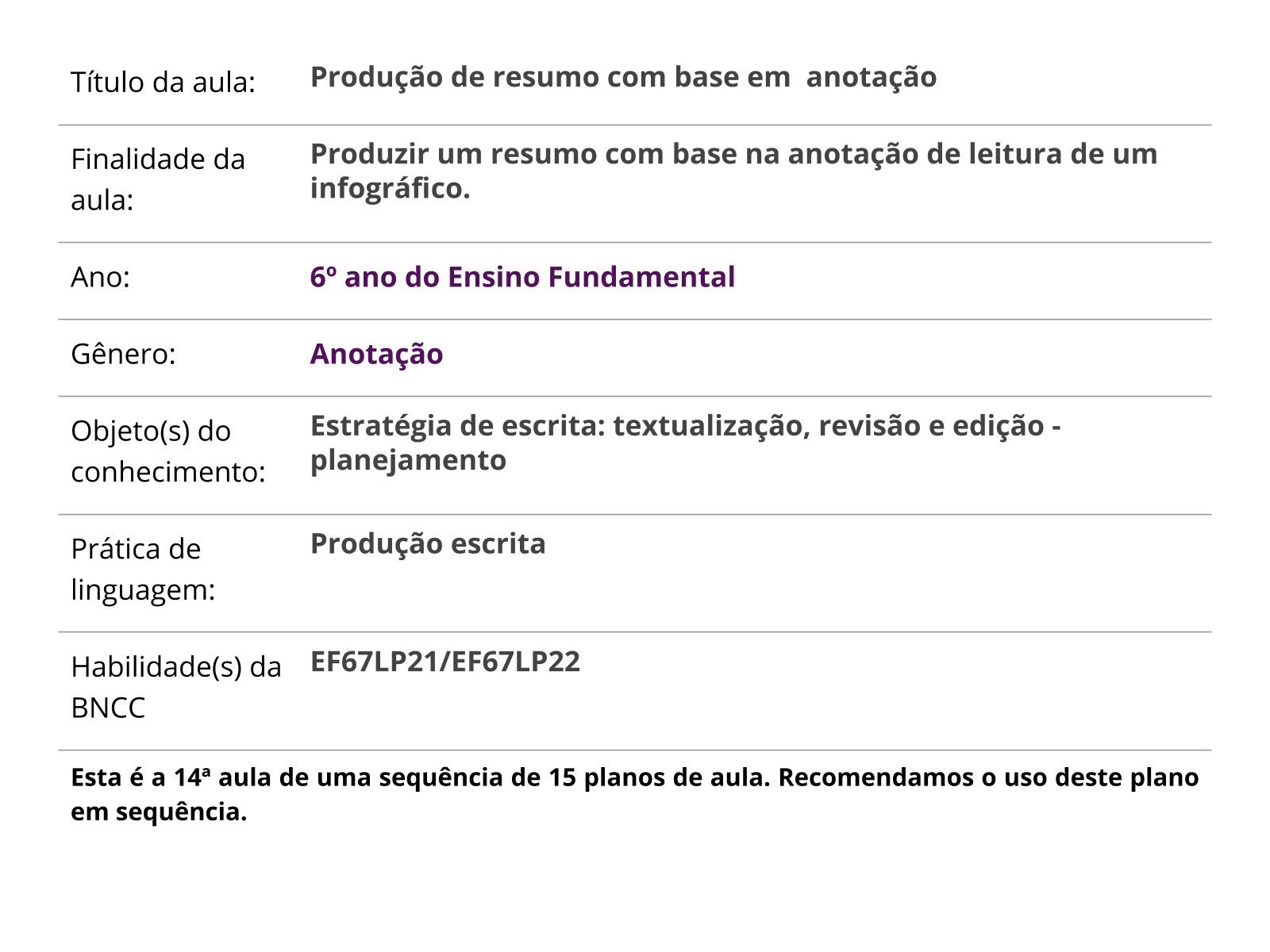Screen dimensions: 1270x952
Task: Click the word planejamento
Action: point(408,460)
